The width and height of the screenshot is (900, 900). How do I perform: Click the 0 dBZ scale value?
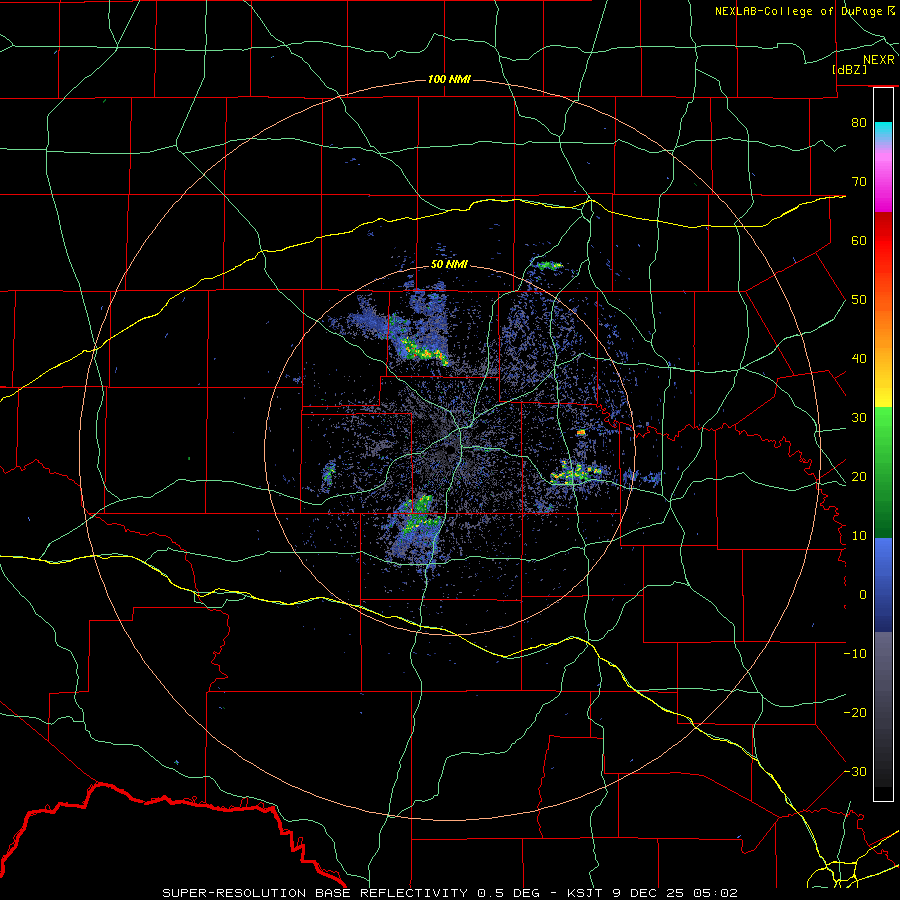pos(863,595)
